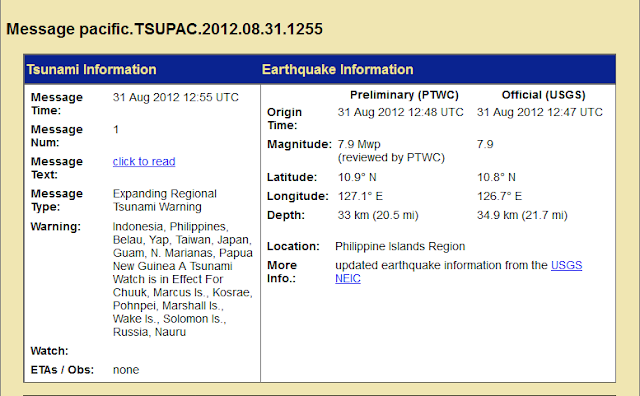Click the 'Tsunami Information' header

click(91, 69)
